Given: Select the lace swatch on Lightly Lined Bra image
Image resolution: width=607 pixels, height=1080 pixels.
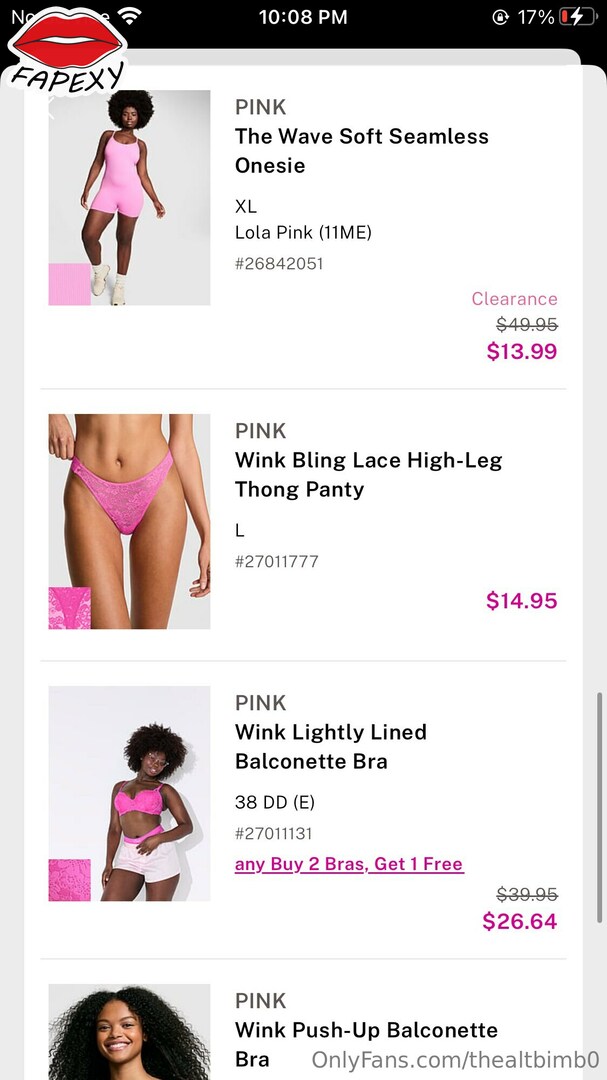Looking at the screenshot, I should pos(70,880).
